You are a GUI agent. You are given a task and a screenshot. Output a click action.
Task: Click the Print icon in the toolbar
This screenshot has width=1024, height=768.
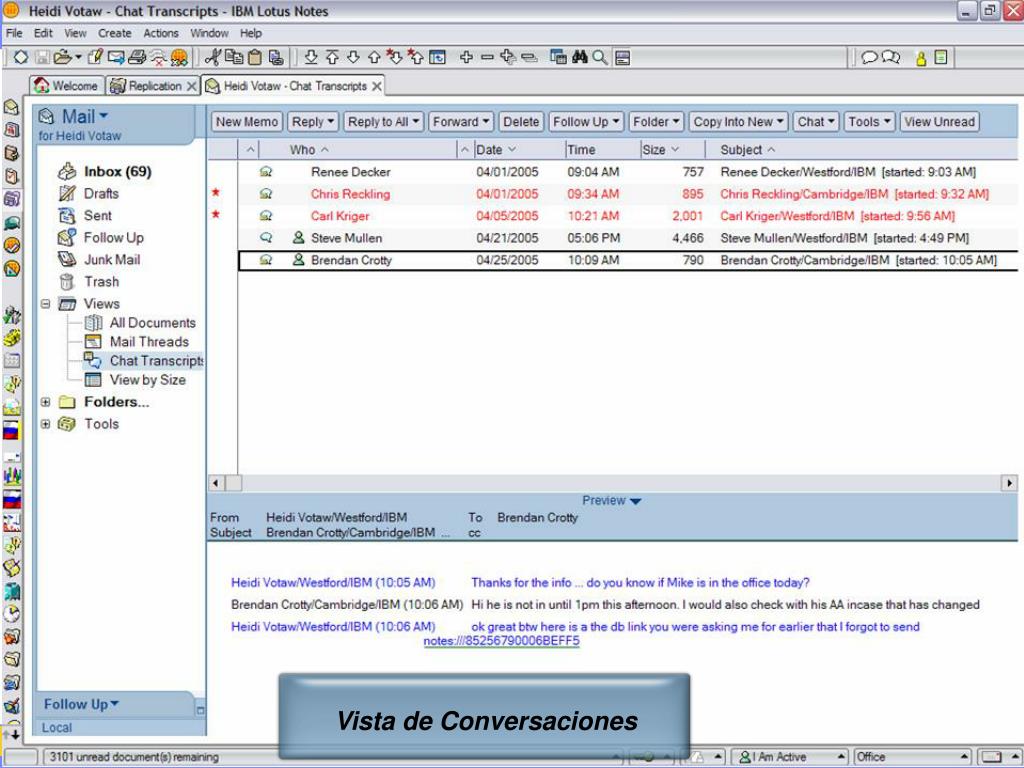coord(137,57)
